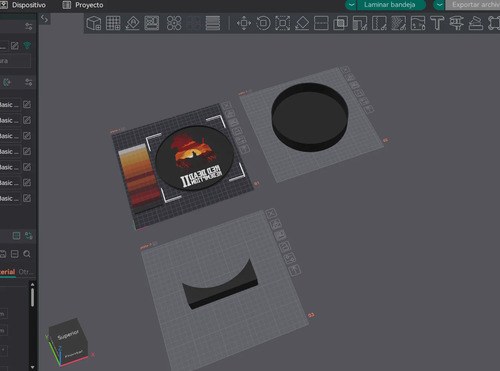
Task: Click the scrollbar up arrow in settings panel
Action: [x=32, y=285]
